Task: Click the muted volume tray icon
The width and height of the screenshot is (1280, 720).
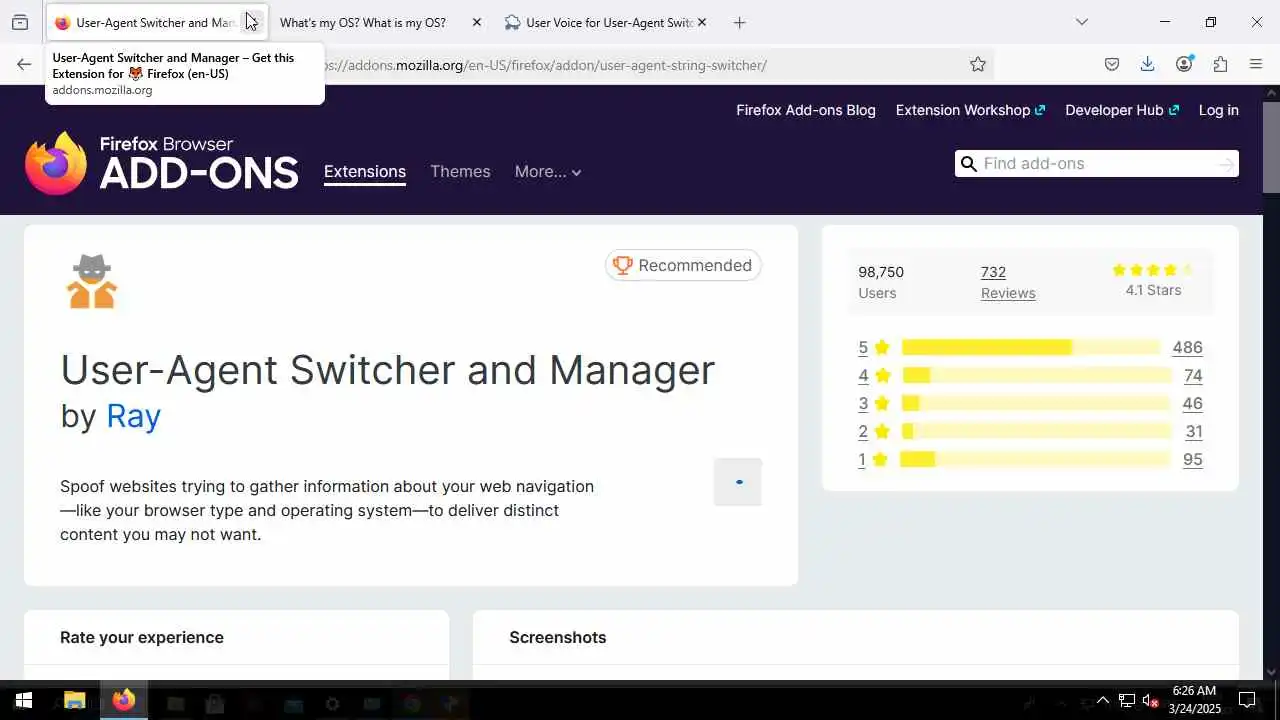Action: pos(1151,700)
